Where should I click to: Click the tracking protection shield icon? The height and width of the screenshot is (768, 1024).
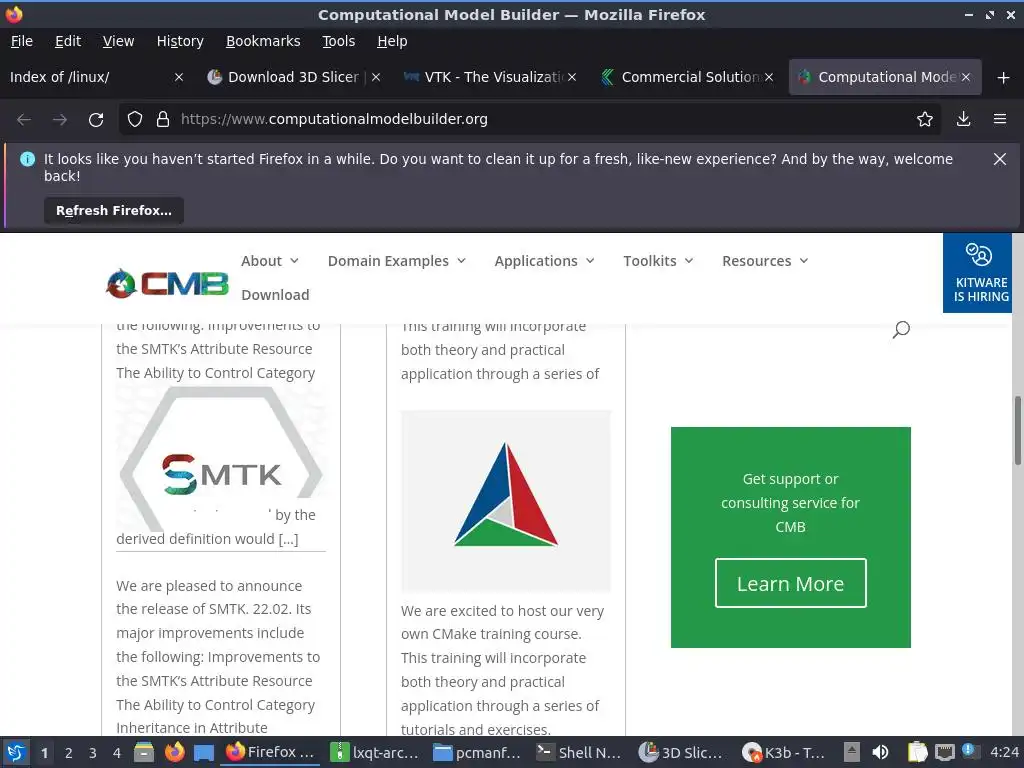click(x=135, y=120)
